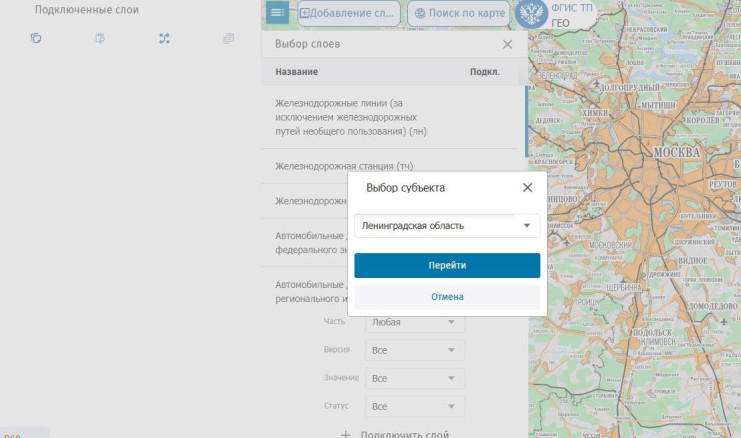The image size is (741, 438).
Task: Click Подключить слой with plus sign
Action: tap(395, 434)
